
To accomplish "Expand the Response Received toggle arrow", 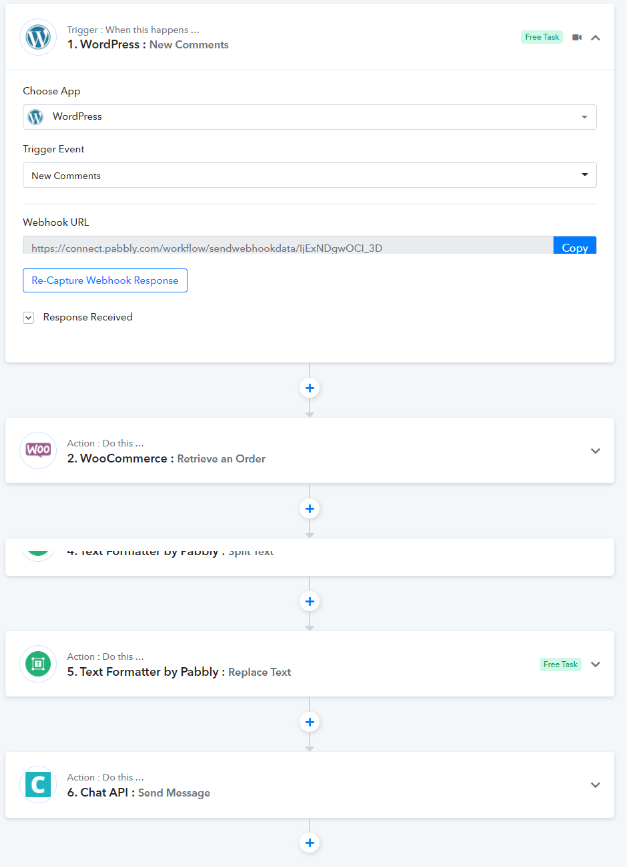I will [29, 317].
